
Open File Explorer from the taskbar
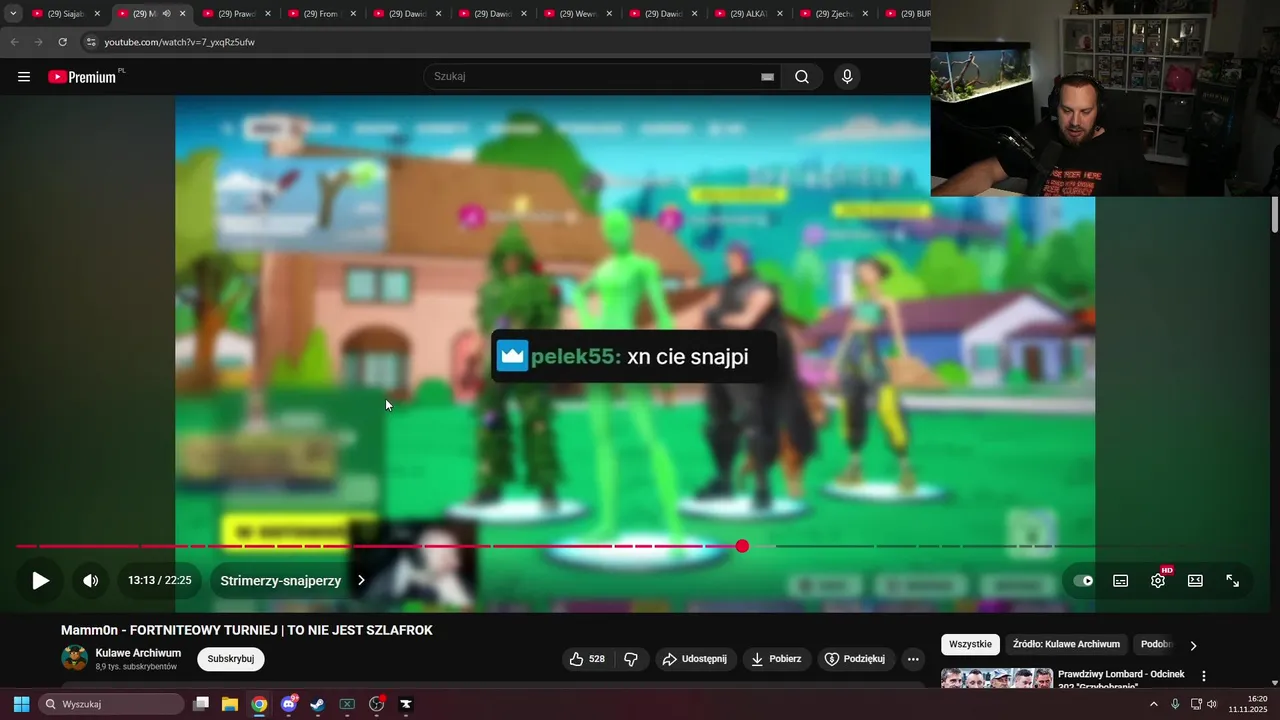click(x=229, y=704)
